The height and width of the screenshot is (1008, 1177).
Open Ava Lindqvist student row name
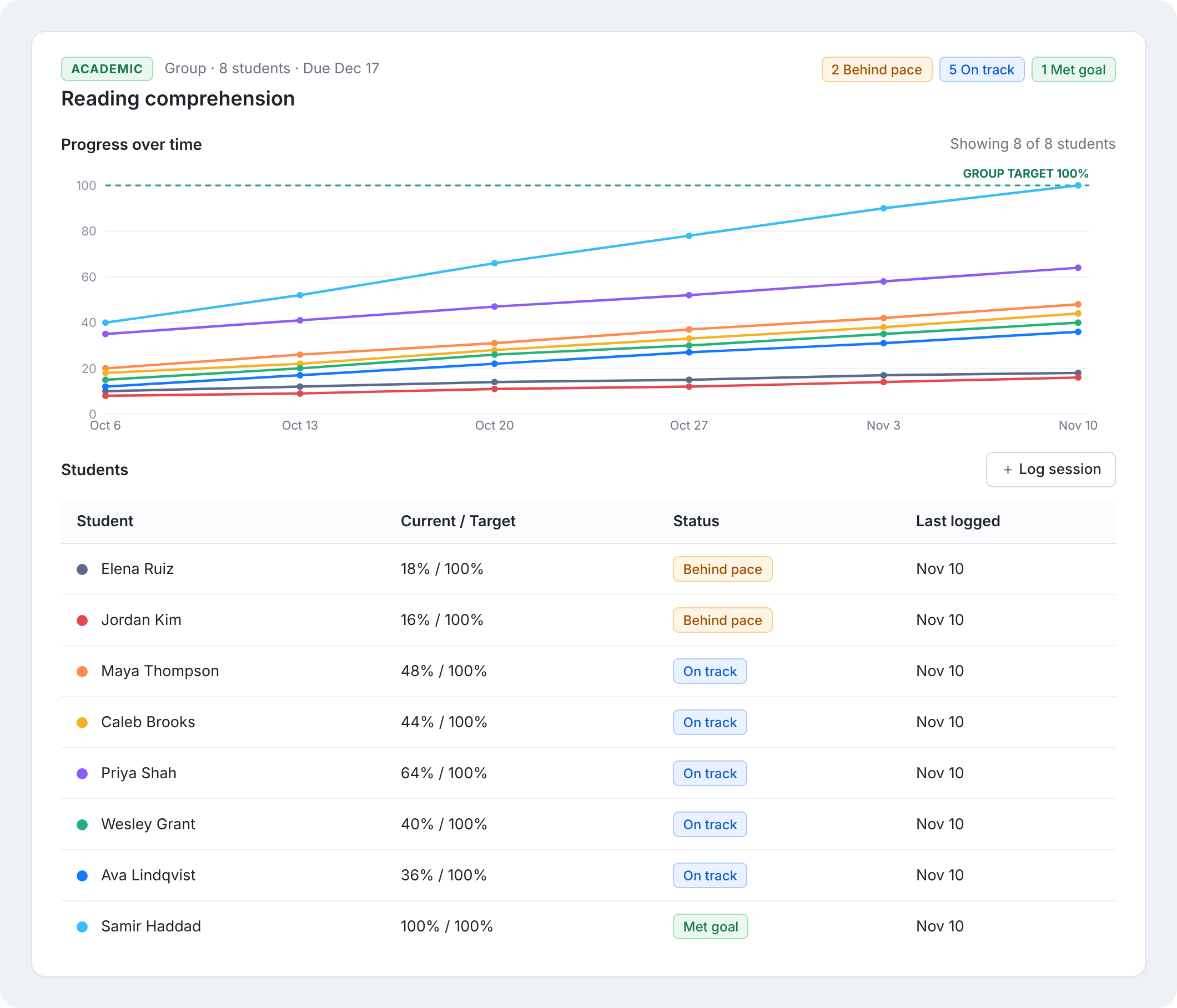[148, 876]
